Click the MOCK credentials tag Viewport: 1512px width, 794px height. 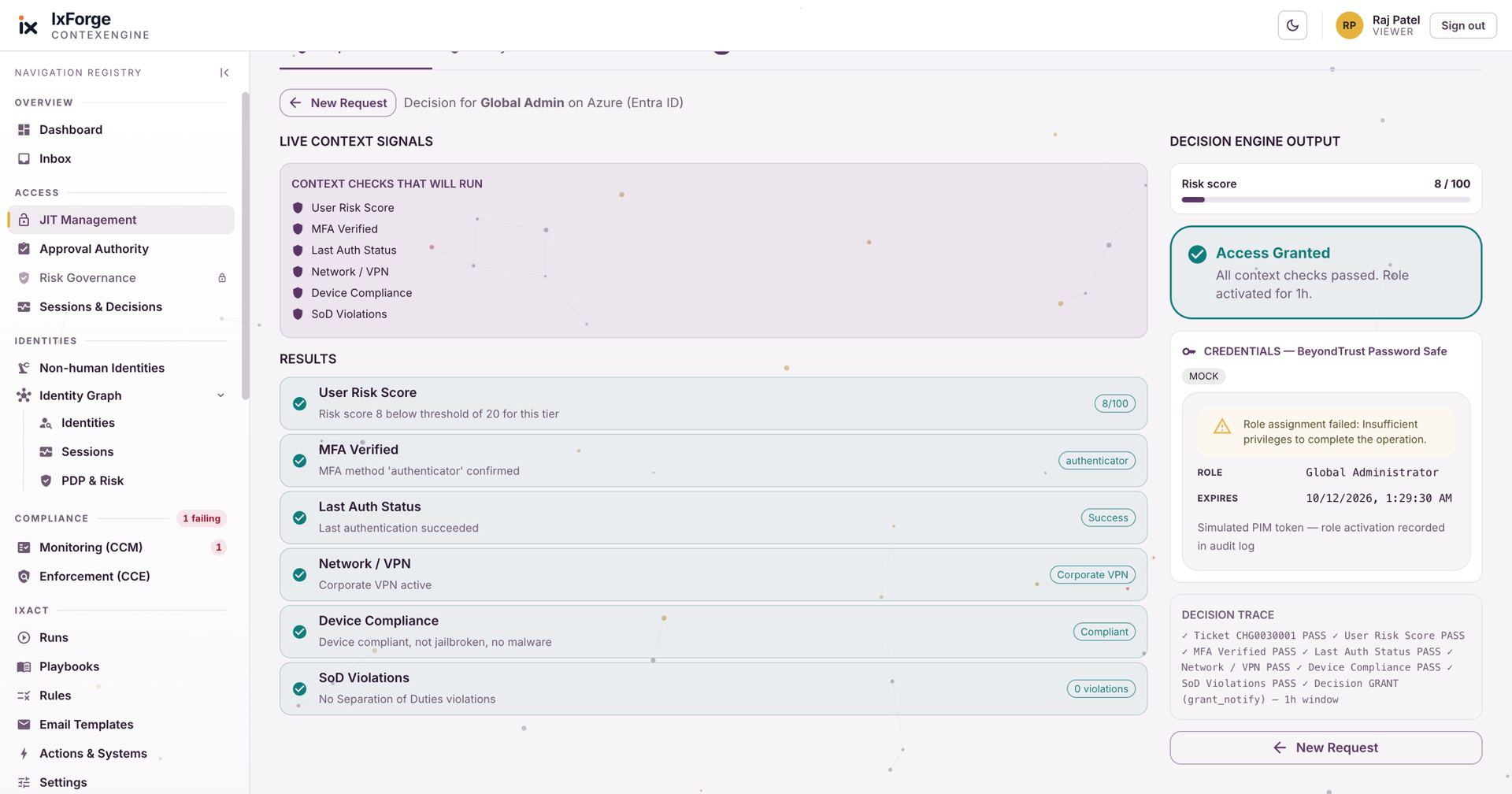1203,377
